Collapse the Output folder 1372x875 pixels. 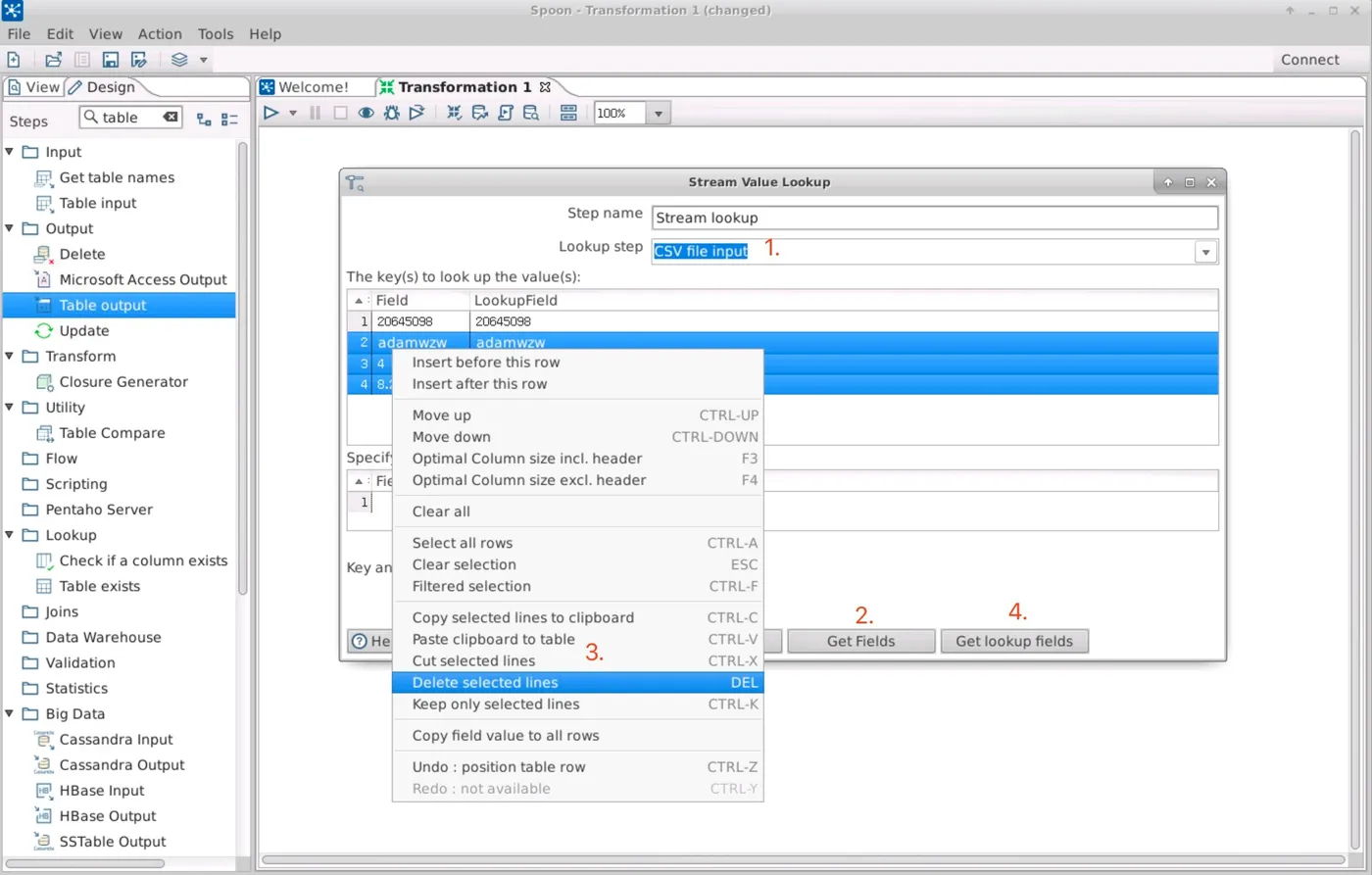10,228
